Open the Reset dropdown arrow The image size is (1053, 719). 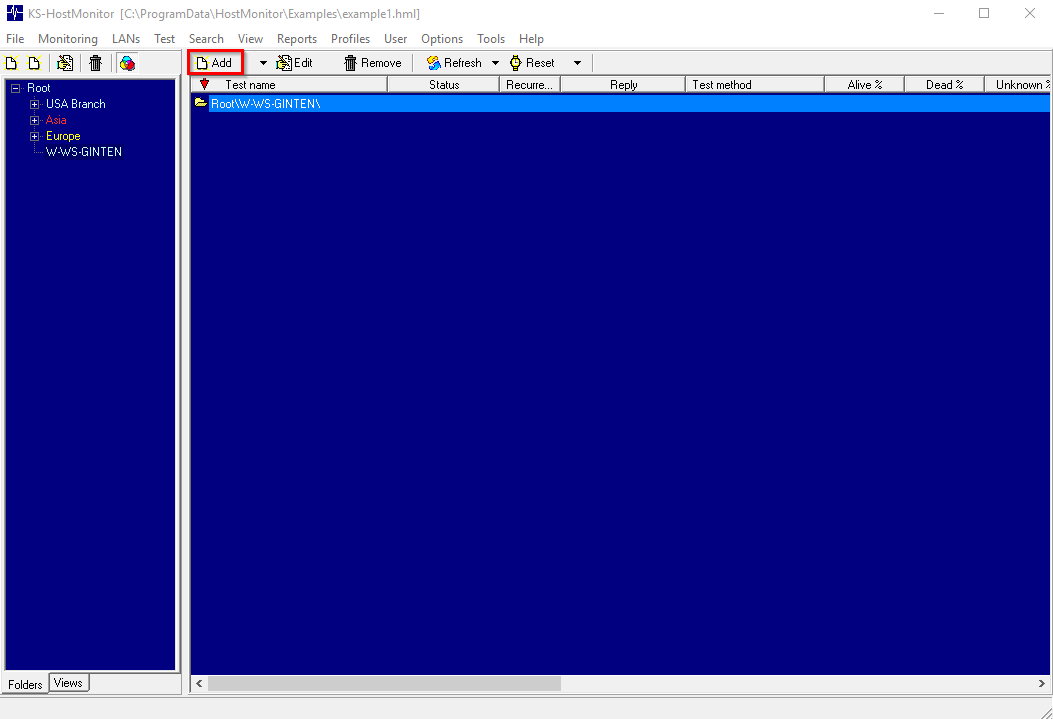pyautogui.click(x=577, y=62)
